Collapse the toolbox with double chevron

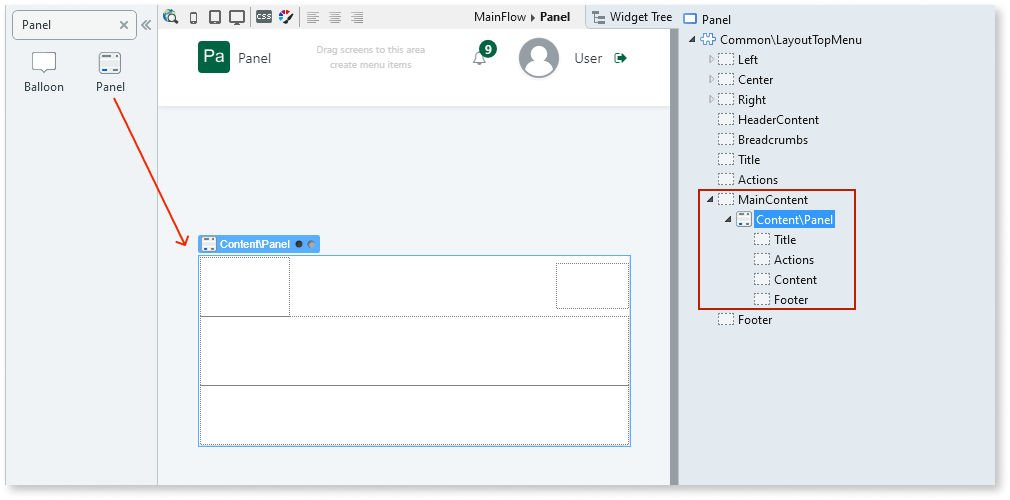click(x=146, y=25)
